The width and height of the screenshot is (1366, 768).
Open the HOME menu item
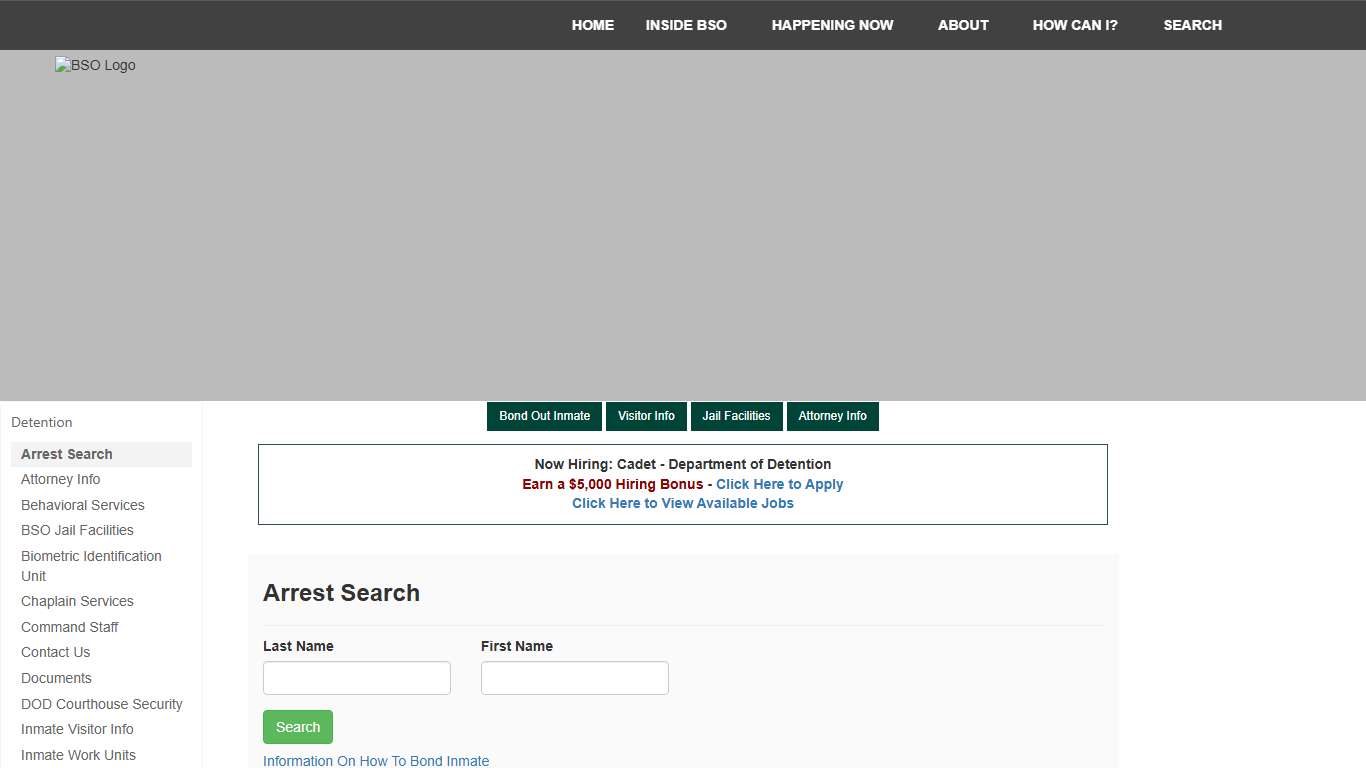[592, 25]
